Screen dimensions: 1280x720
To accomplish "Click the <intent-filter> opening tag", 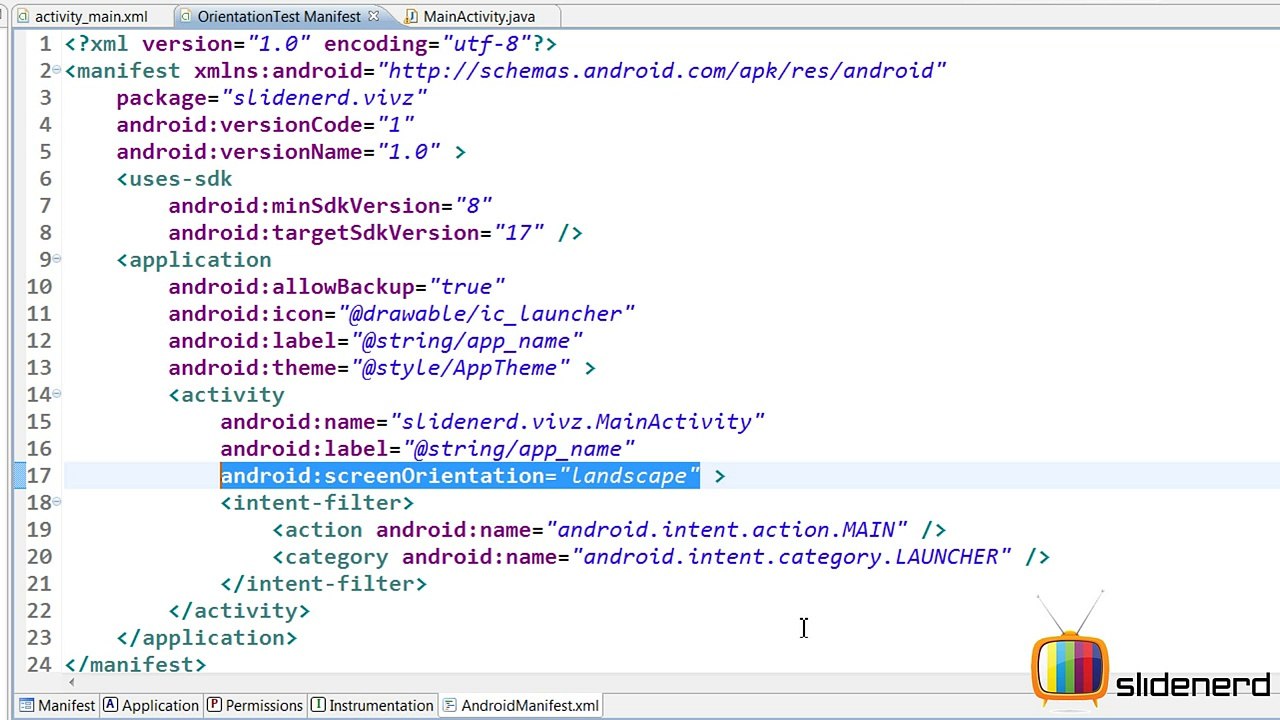I will [317, 503].
